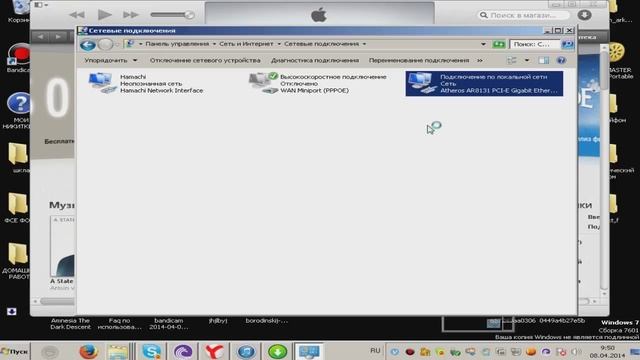Open the A State album thumbnail in iTunes
The width and height of the screenshot is (640, 360).
pos(62,246)
